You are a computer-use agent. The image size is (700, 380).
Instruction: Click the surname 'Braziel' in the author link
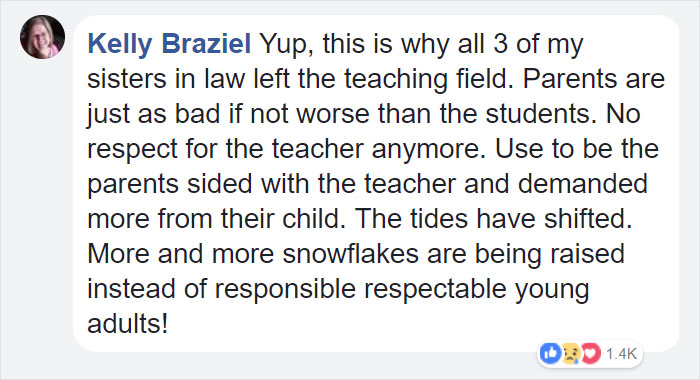coord(206,44)
